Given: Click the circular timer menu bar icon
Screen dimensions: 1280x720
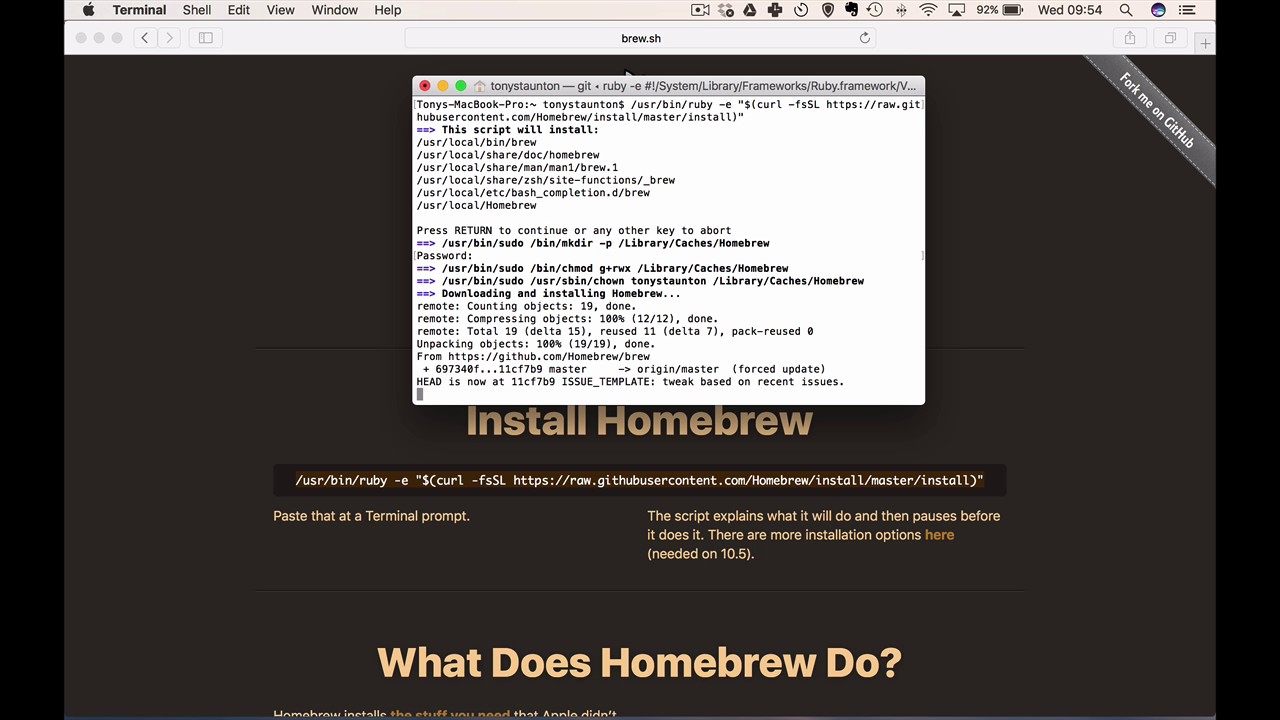Looking at the screenshot, I should coord(801,10).
